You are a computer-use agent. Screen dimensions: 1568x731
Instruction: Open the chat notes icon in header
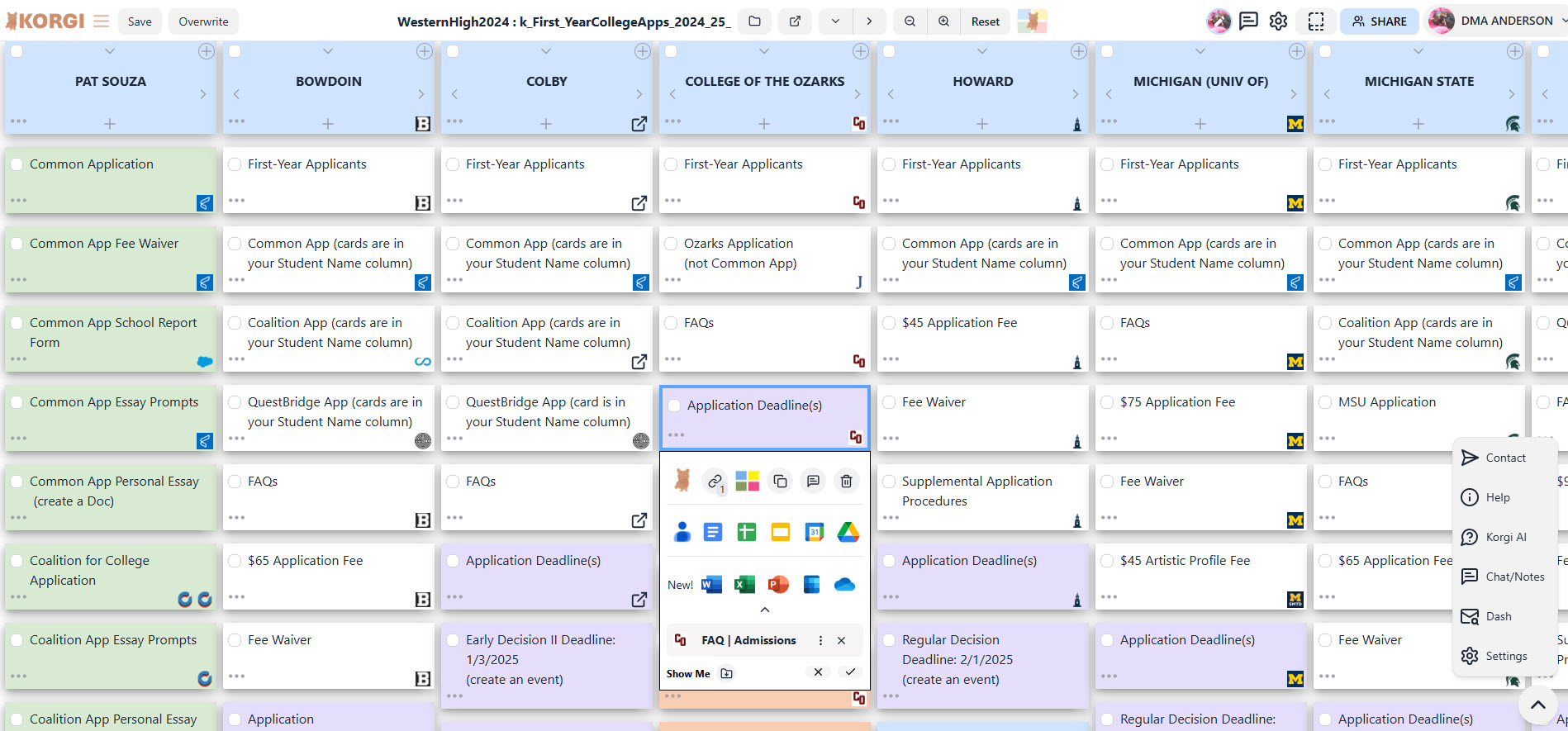(x=1248, y=21)
